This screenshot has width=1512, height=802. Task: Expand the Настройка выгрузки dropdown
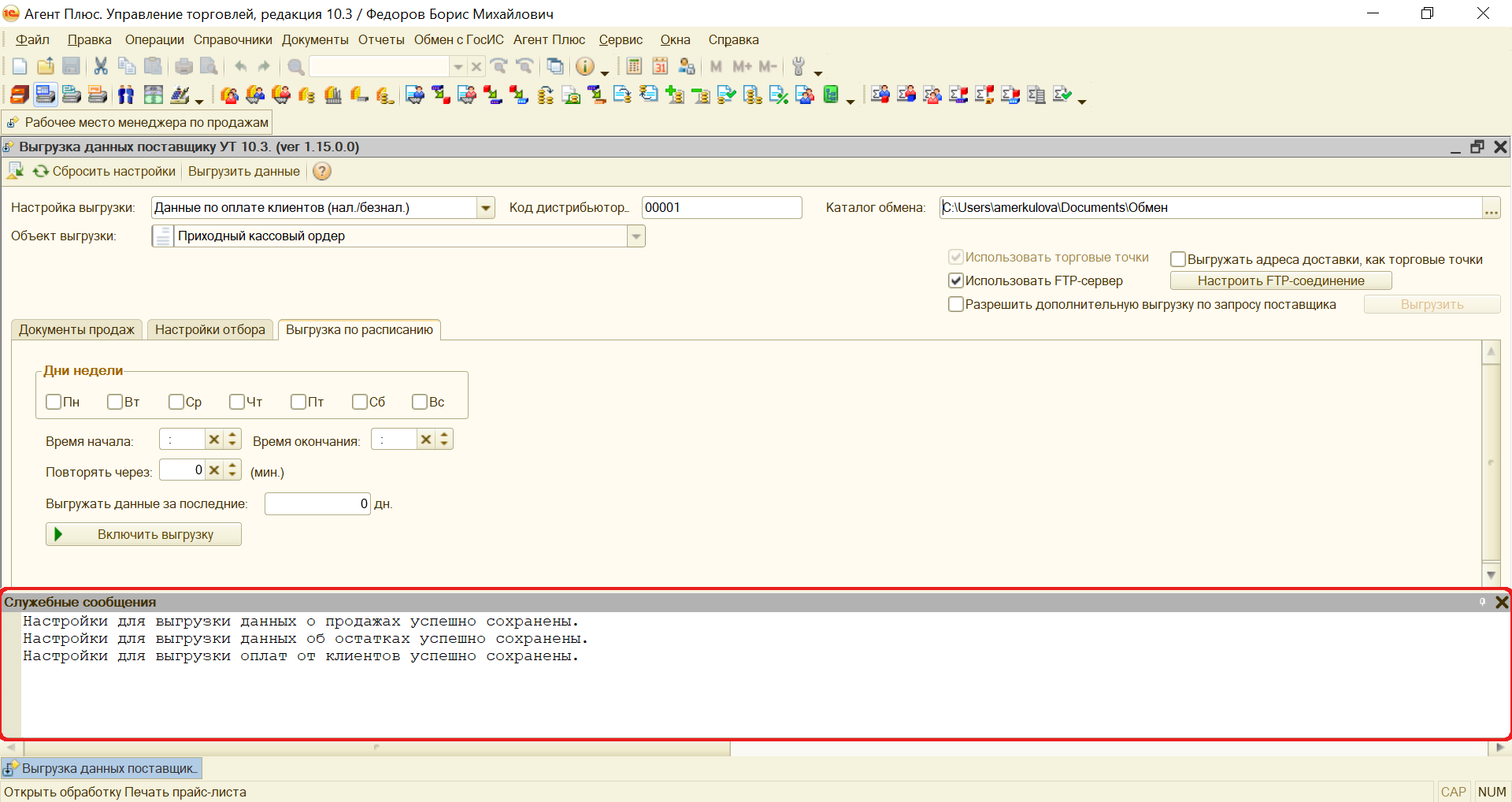[486, 208]
